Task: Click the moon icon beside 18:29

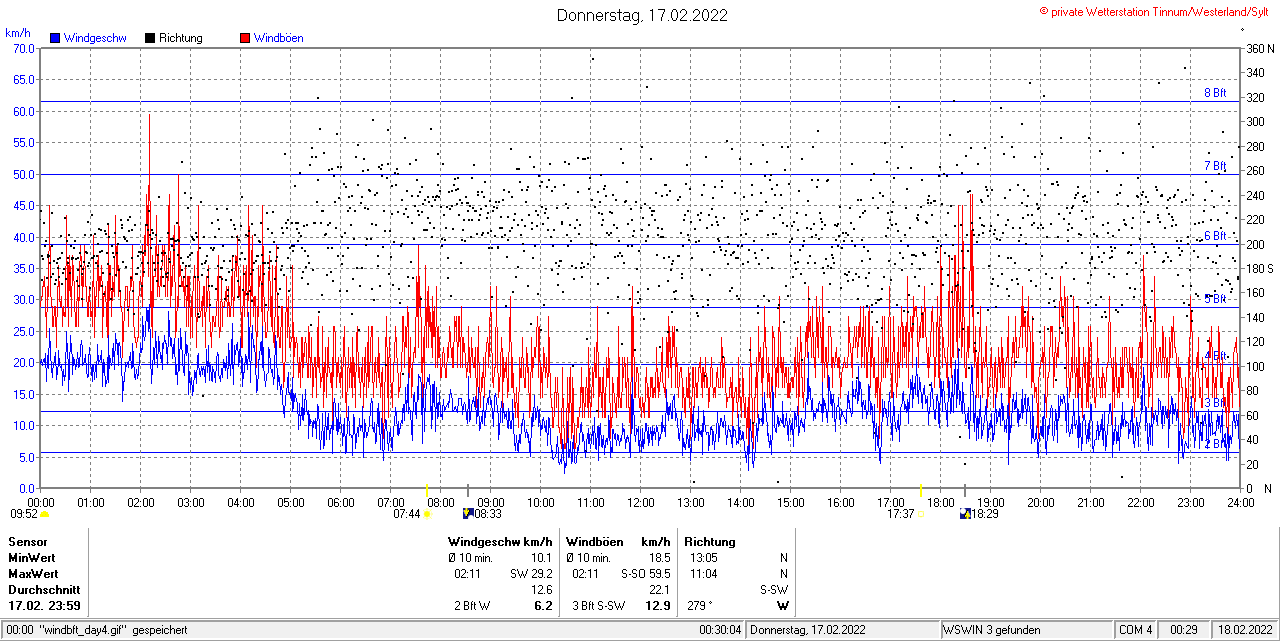Action: (966, 514)
